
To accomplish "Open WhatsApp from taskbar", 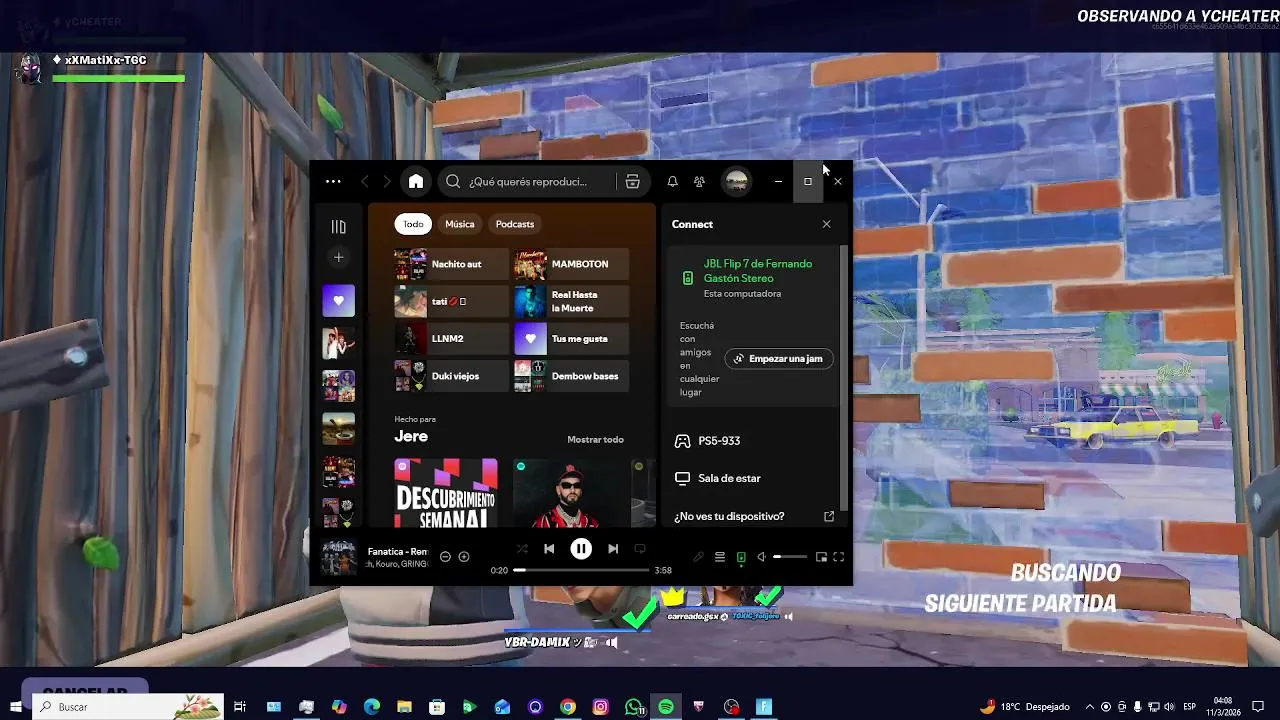I will [x=633, y=707].
